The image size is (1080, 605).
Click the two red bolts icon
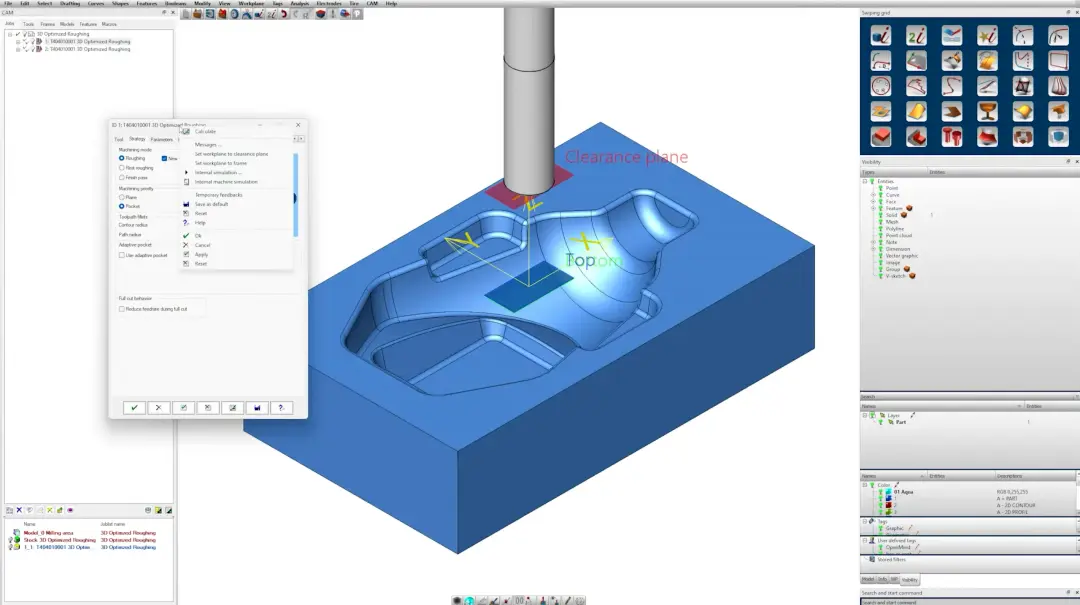pos(952,136)
